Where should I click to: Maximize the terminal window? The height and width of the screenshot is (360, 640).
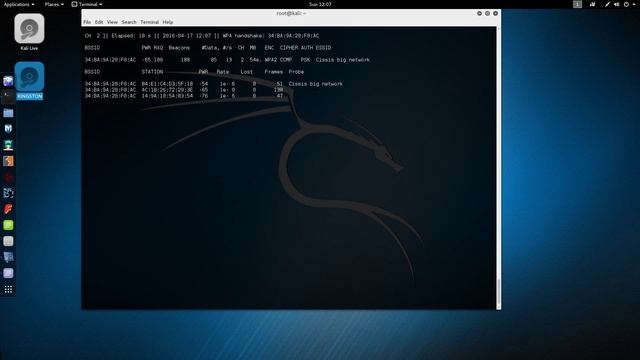click(487, 13)
